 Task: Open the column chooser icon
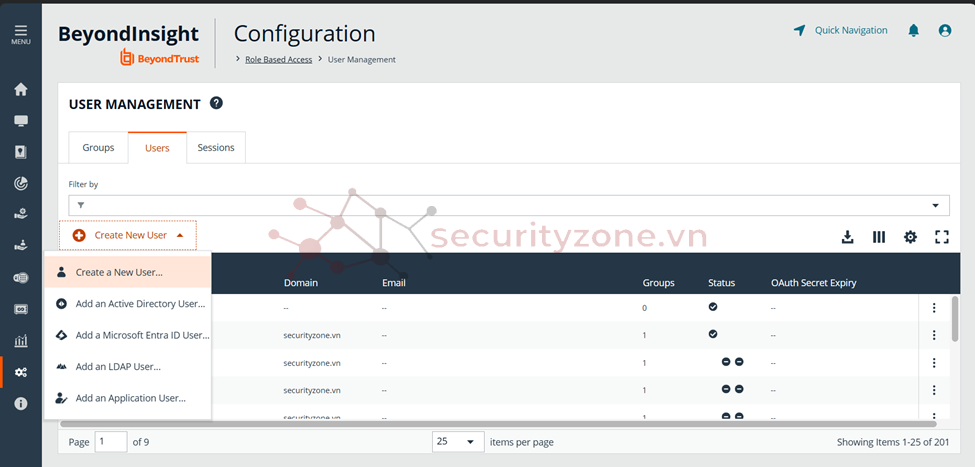pyautogui.click(x=879, y=237)
